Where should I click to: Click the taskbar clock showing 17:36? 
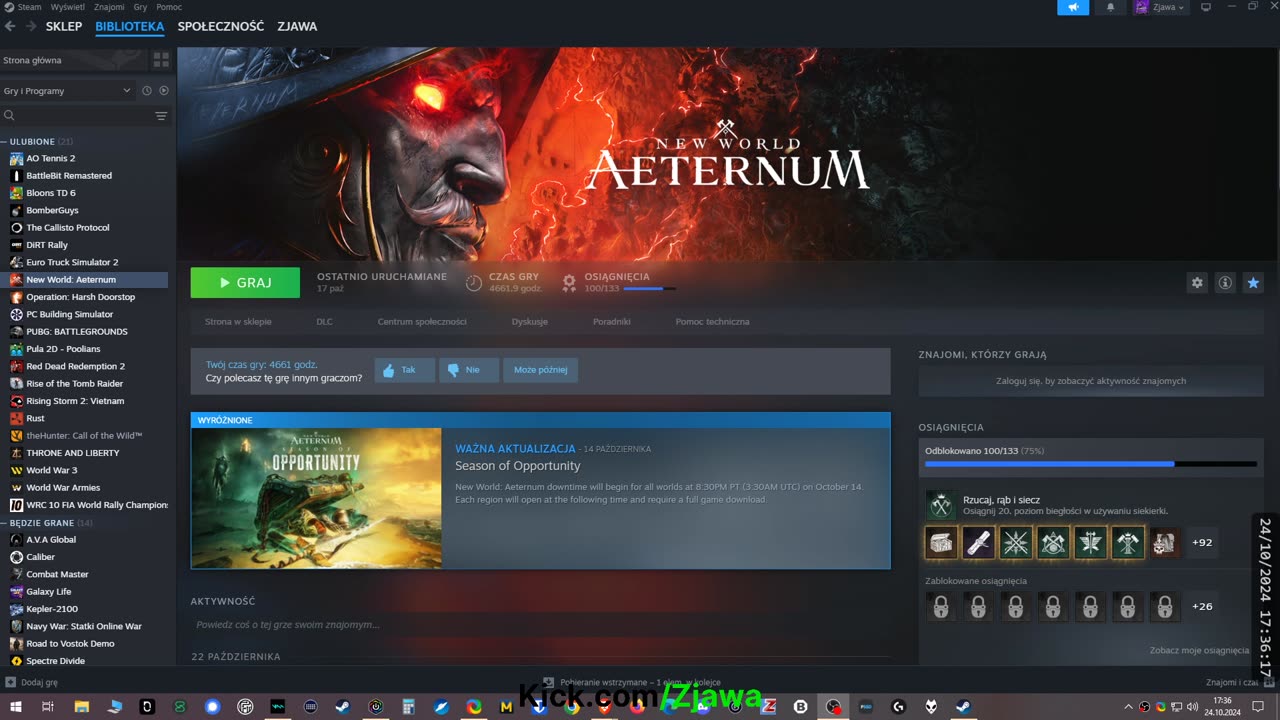coord(1222,706)
